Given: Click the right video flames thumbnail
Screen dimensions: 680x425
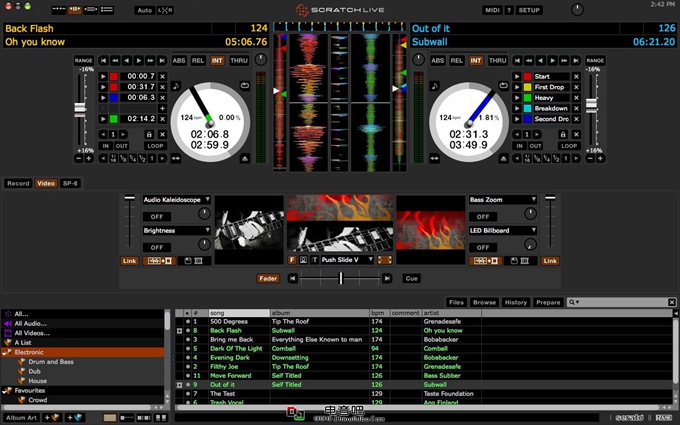Looking at the screenshot, I should pyautogui.click(x=431, y=230).
